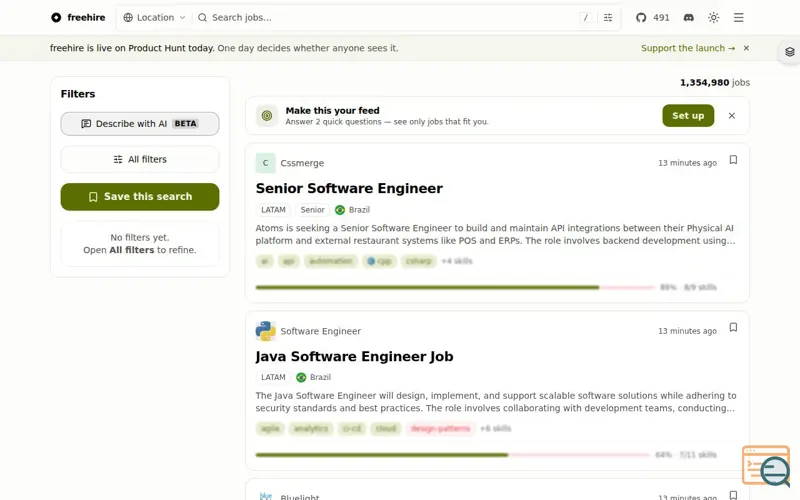
Task: Click the 1,354,980 jobs count
Action: pyautogui.click(x=715, y=82)
